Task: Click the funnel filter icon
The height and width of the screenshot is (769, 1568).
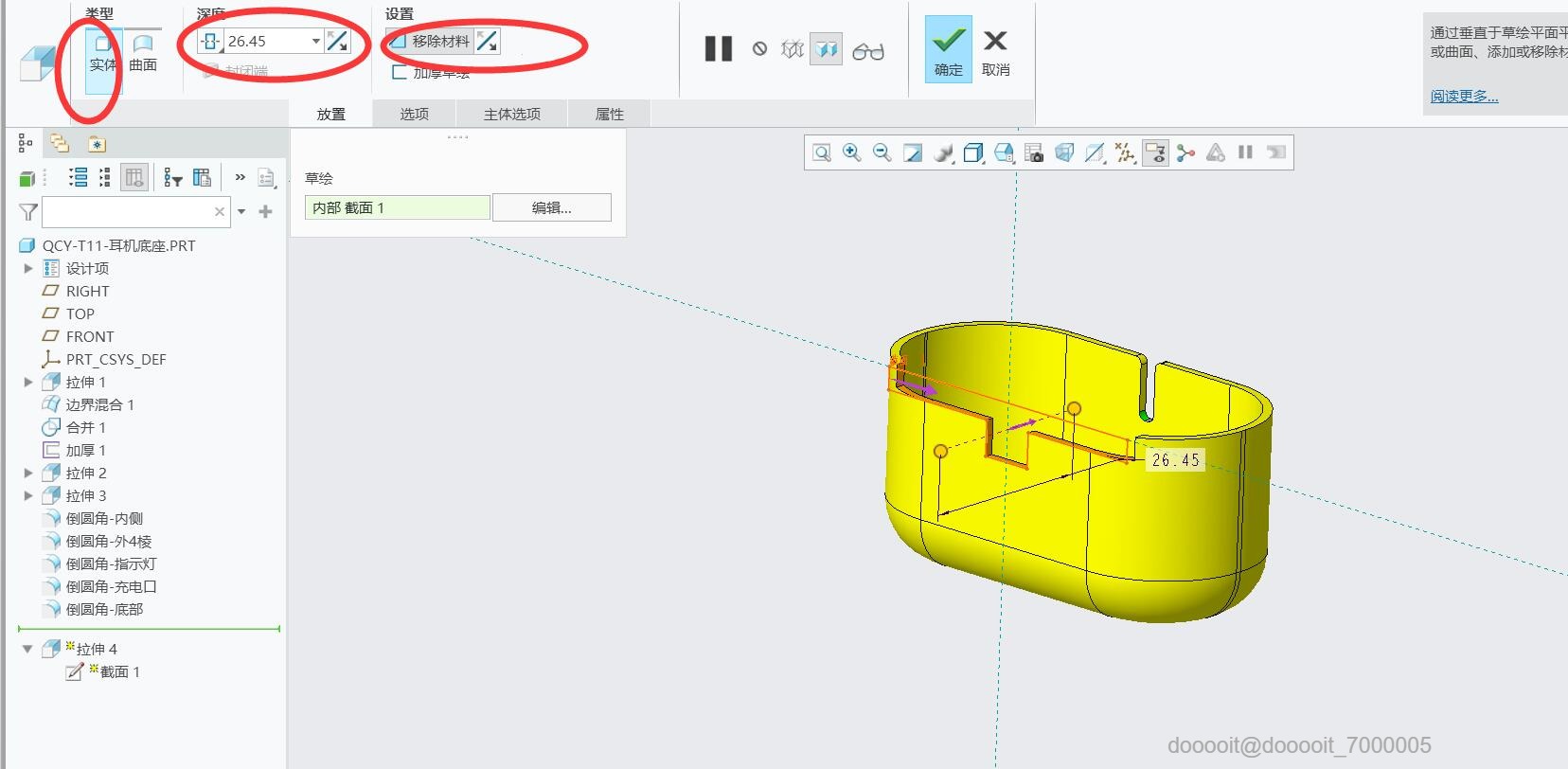Action: [28, 211]
